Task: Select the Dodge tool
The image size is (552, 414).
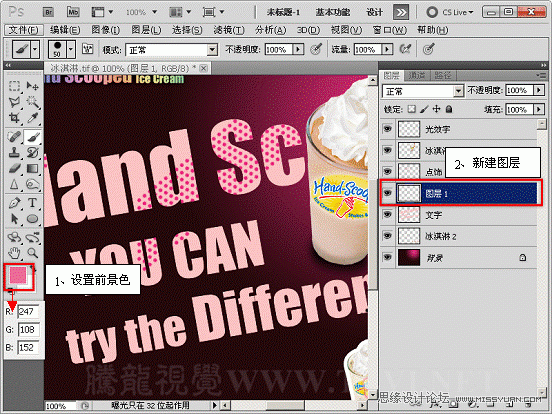Action: point(32,184)
